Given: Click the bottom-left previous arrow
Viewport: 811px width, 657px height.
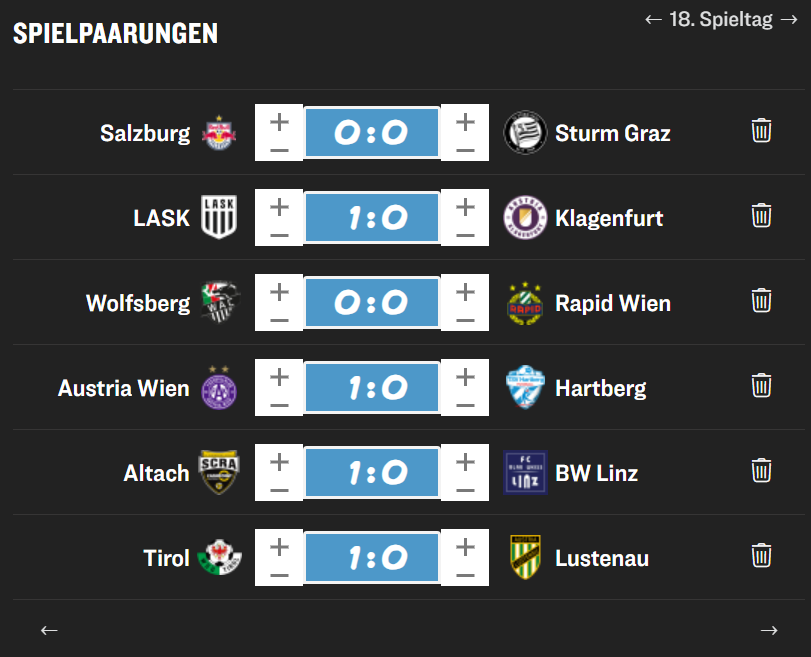Looking at the screenshot, I should click(49, 630).
